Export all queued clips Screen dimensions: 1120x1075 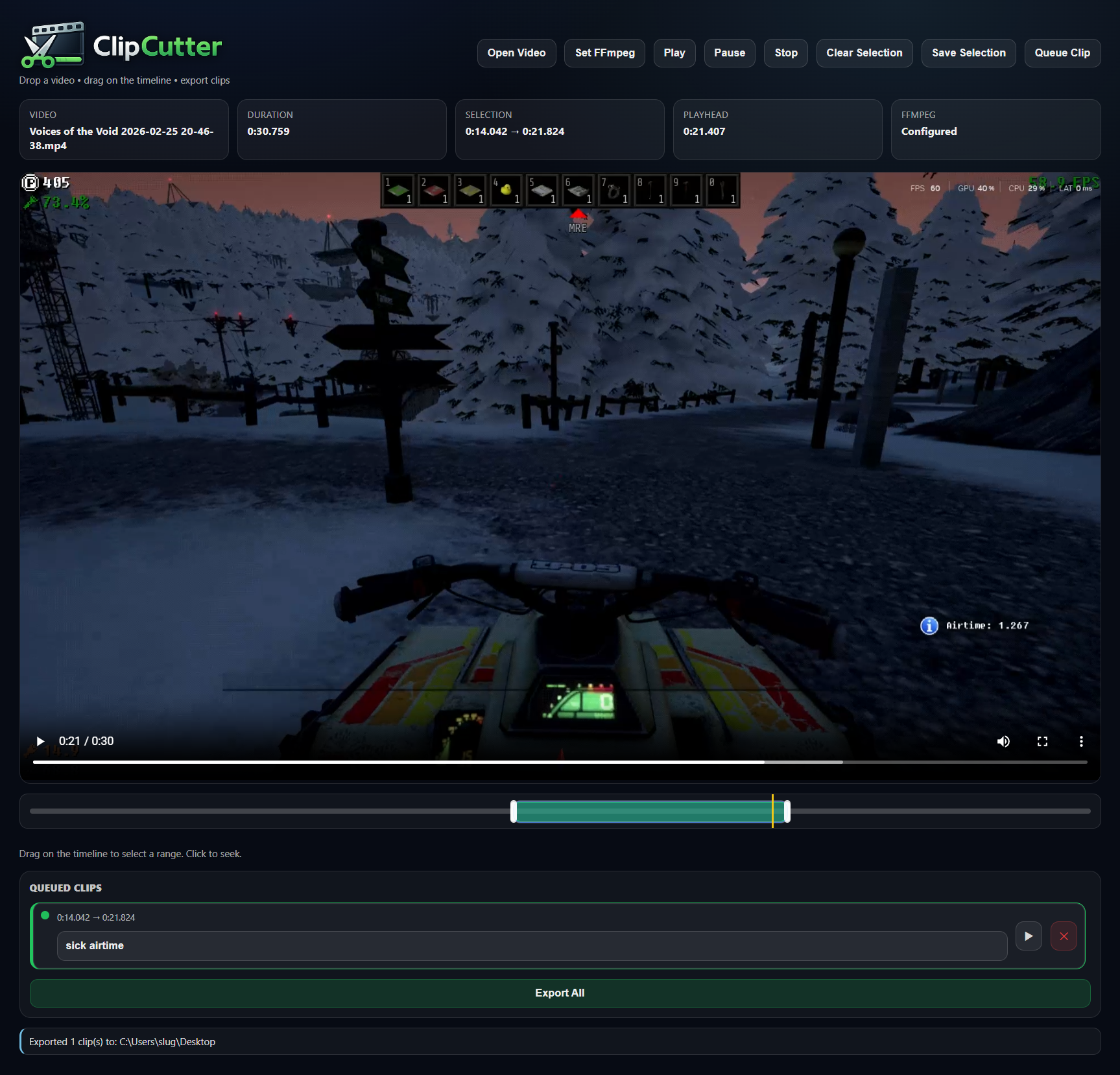(560, 993)
